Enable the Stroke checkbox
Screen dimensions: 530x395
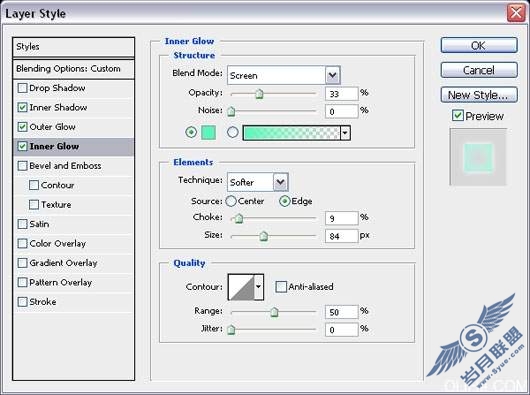tap(22, 302)
